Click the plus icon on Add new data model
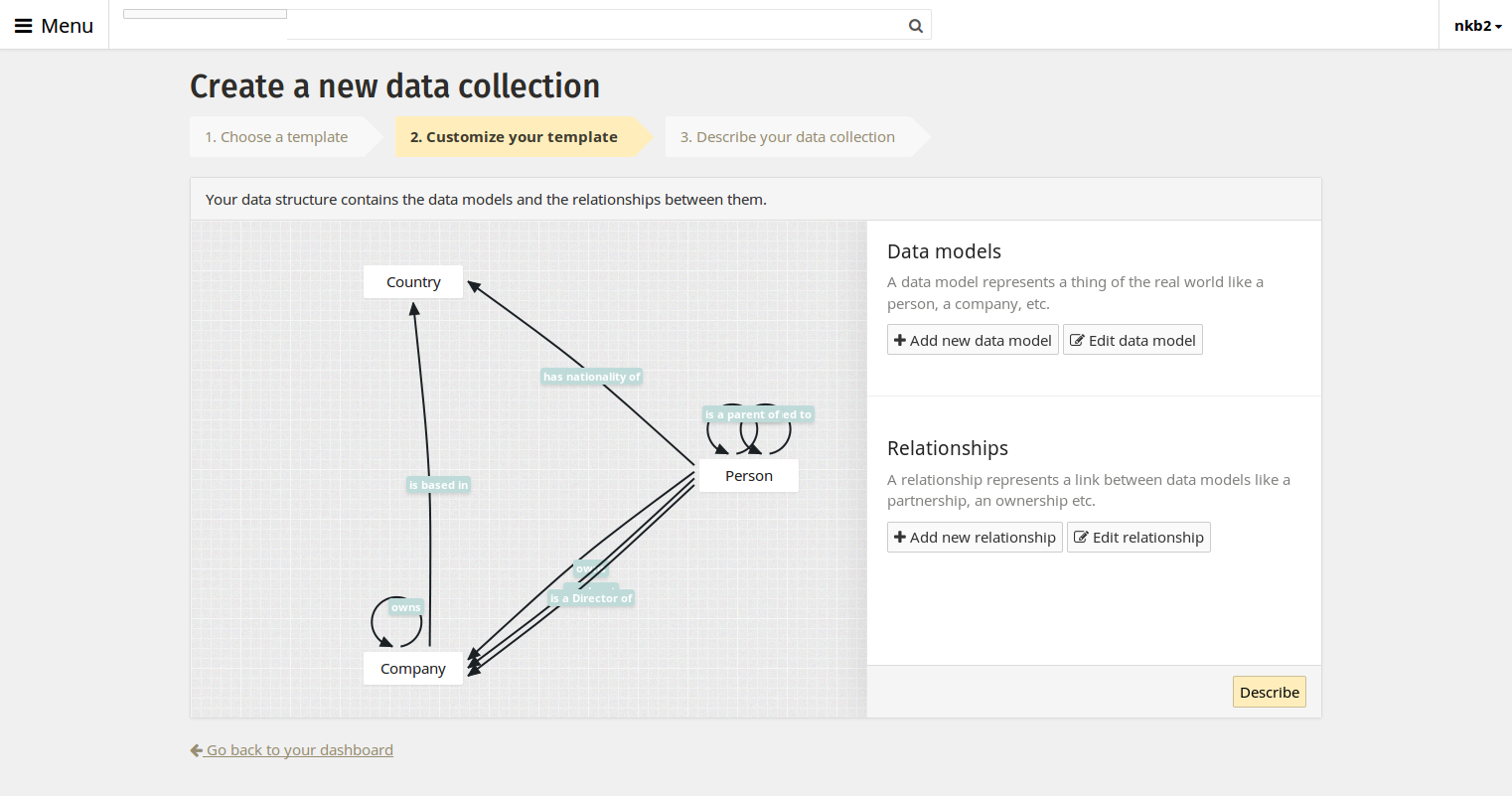Image resolution: width=1512 pixels, height=796 pixels. pyautogui.click(x=900, y=339)
